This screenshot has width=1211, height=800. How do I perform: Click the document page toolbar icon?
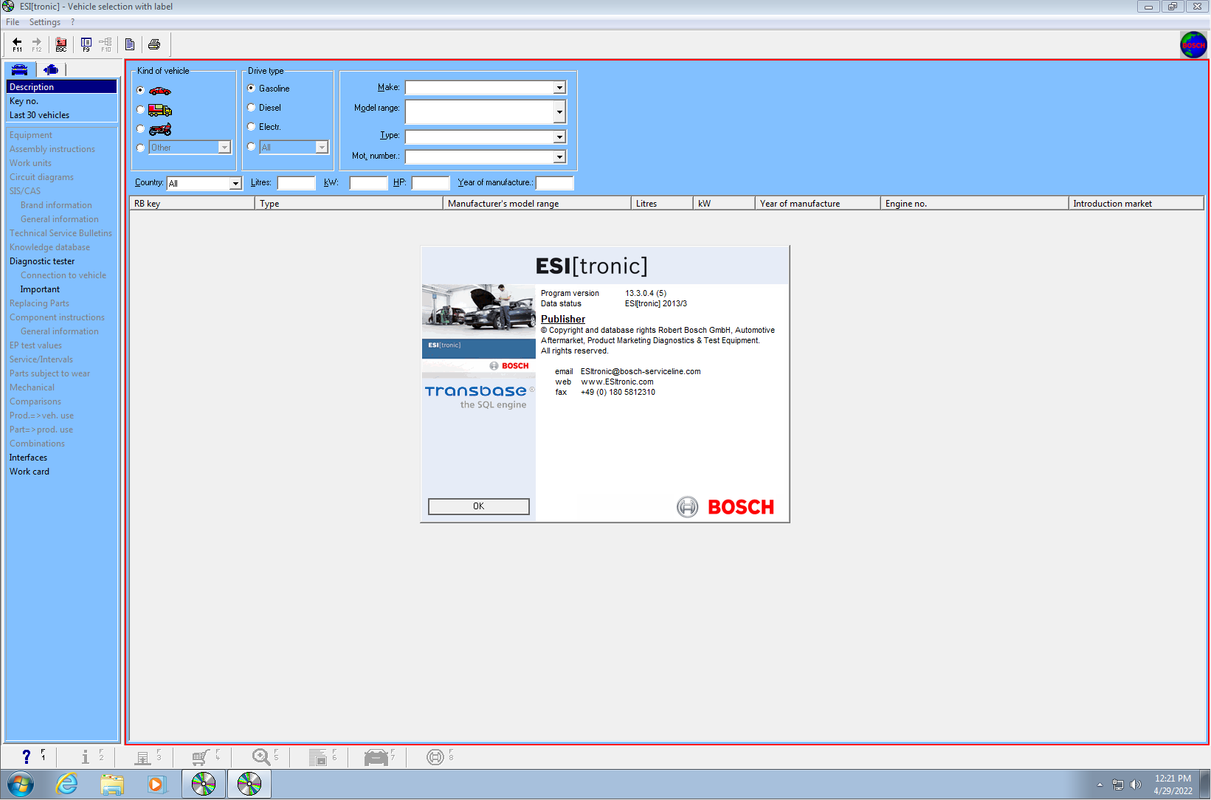click(130, 44)
